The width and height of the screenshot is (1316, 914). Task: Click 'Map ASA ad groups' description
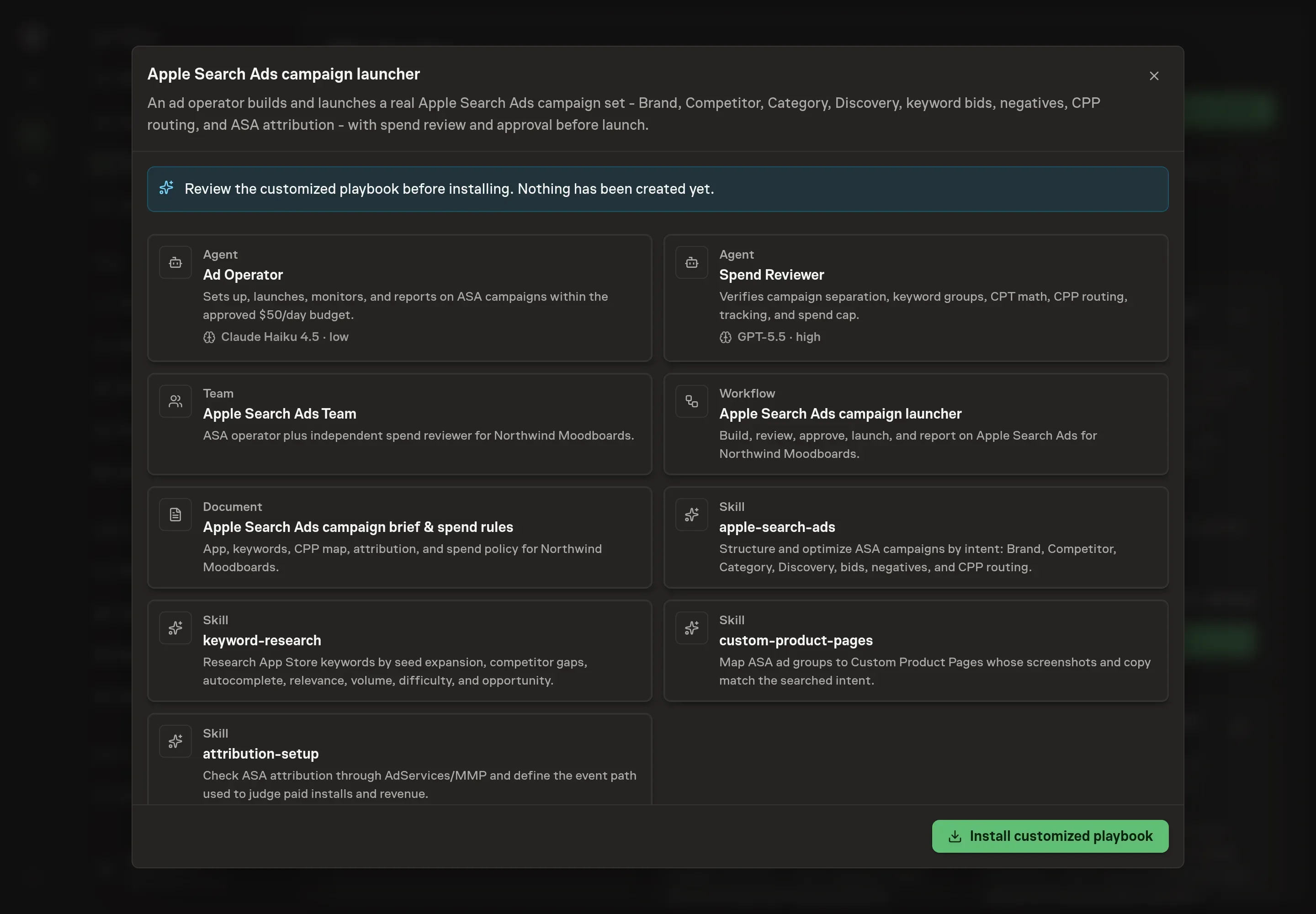click(934, 671)
